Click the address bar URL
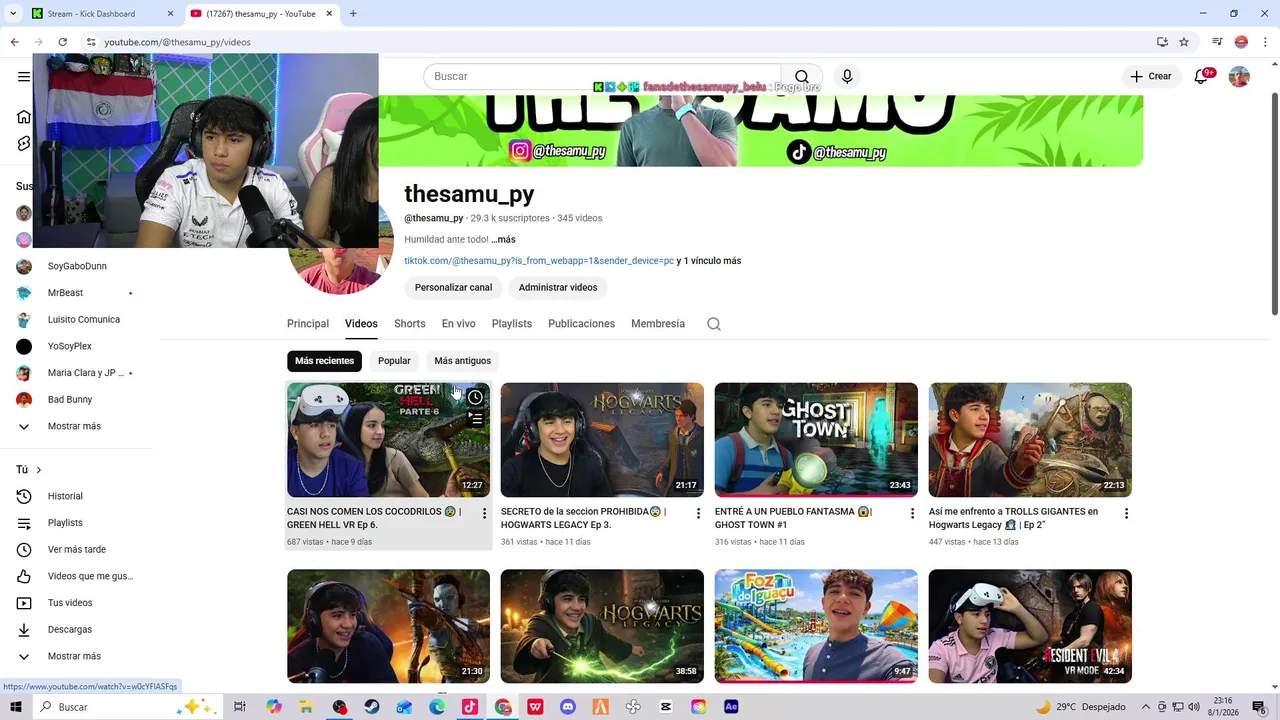This screenshot has height=720, width=1280. pos(177,42)
